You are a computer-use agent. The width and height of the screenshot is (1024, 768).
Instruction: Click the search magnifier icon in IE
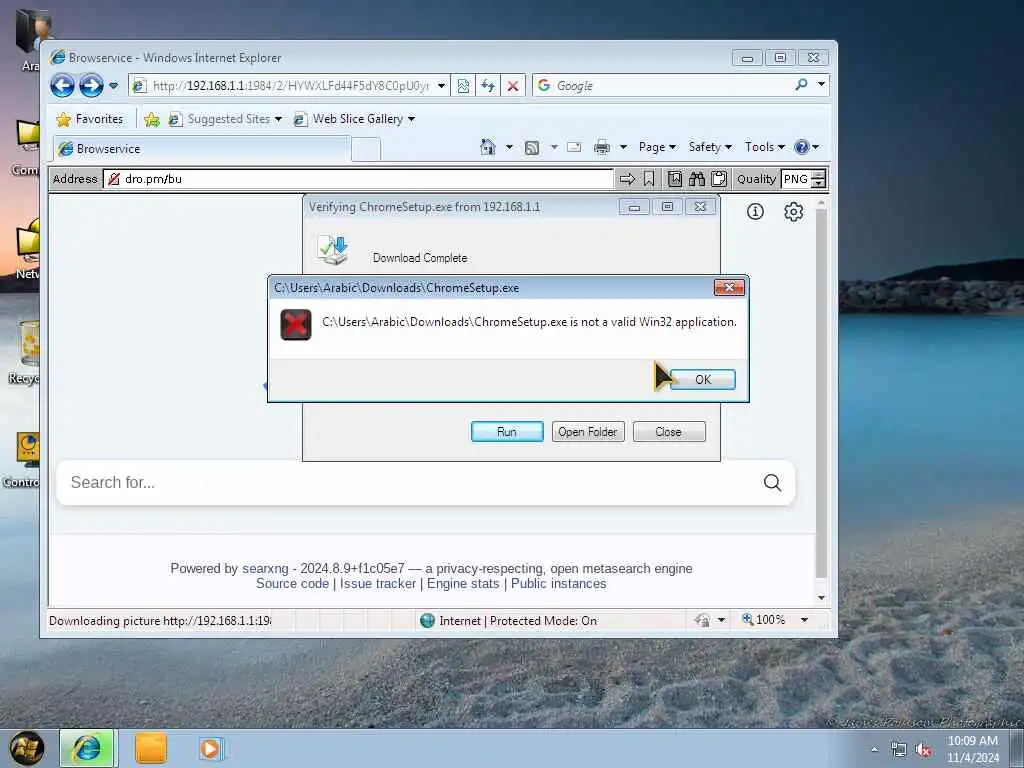801,84
